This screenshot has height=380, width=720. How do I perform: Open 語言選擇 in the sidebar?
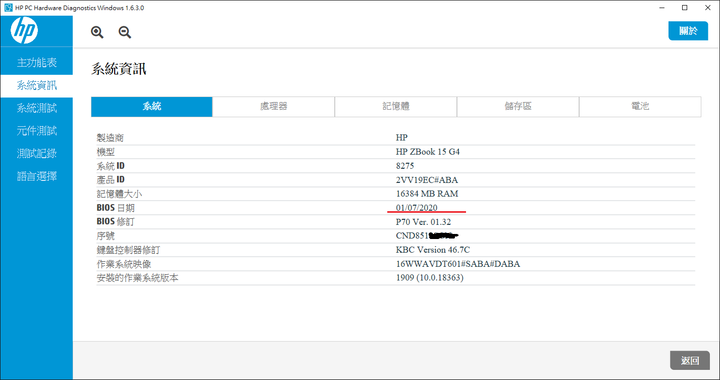37,176
